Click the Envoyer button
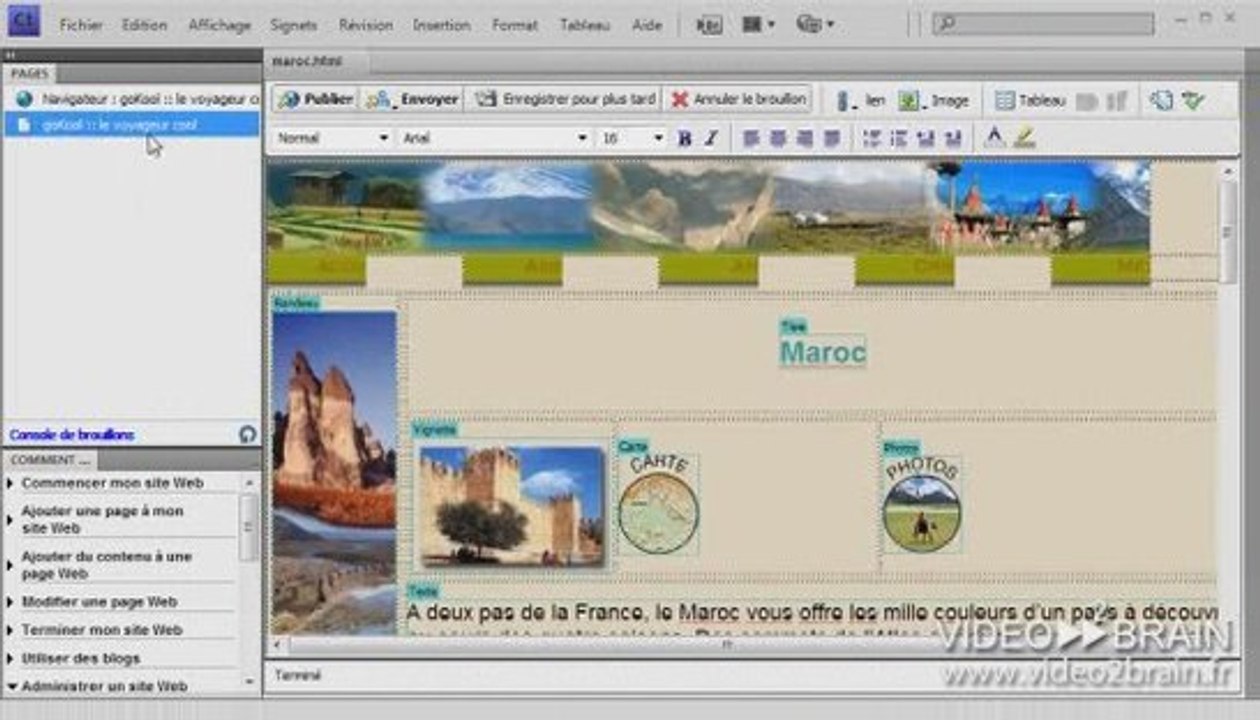Viewport: 1260px width, 720px height. point(412,100)
